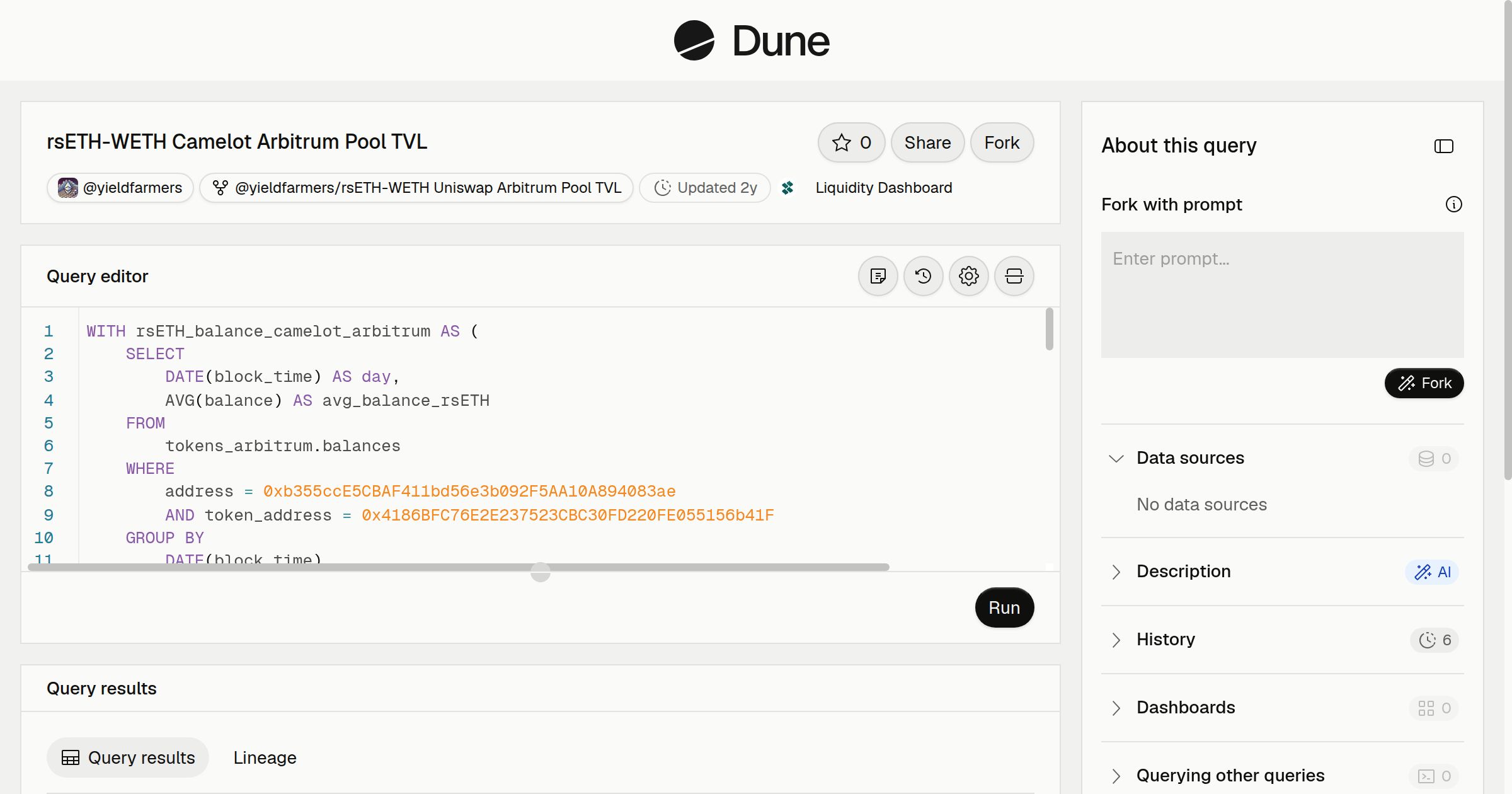This screenshot has height=794, width=1512.
Task: Collapse the Data sources section
Action: tap(1116, 458)
